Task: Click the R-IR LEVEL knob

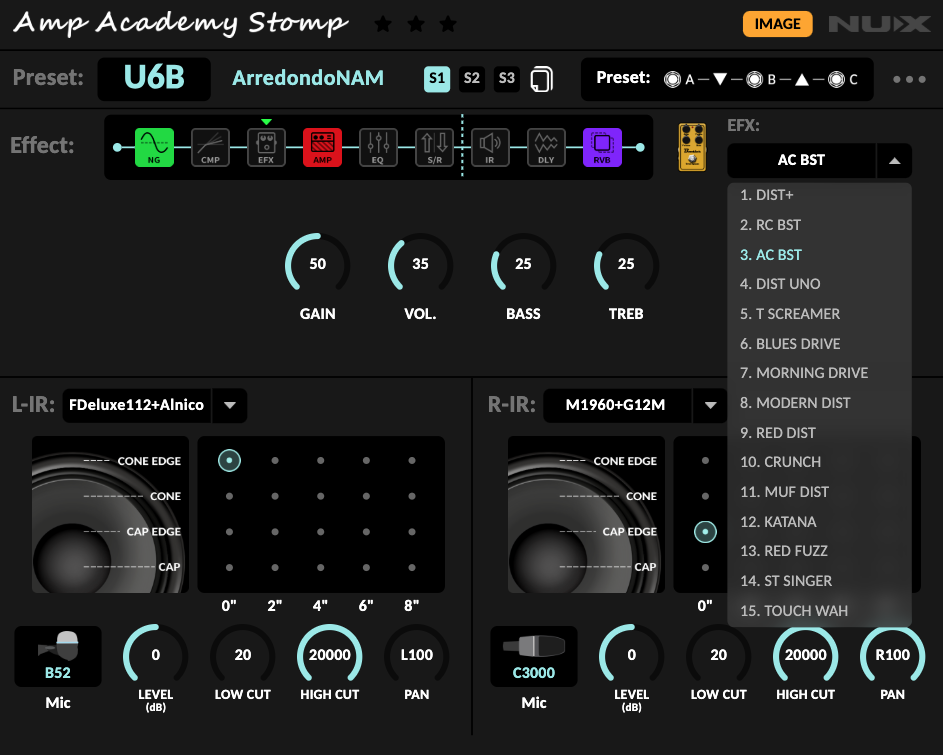Action: [631, 655]
